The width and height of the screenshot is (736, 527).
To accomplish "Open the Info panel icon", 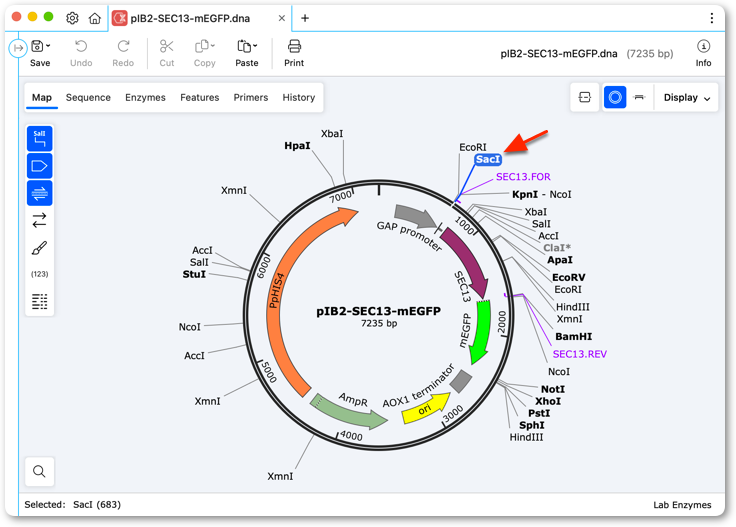I will coord(703,46).
